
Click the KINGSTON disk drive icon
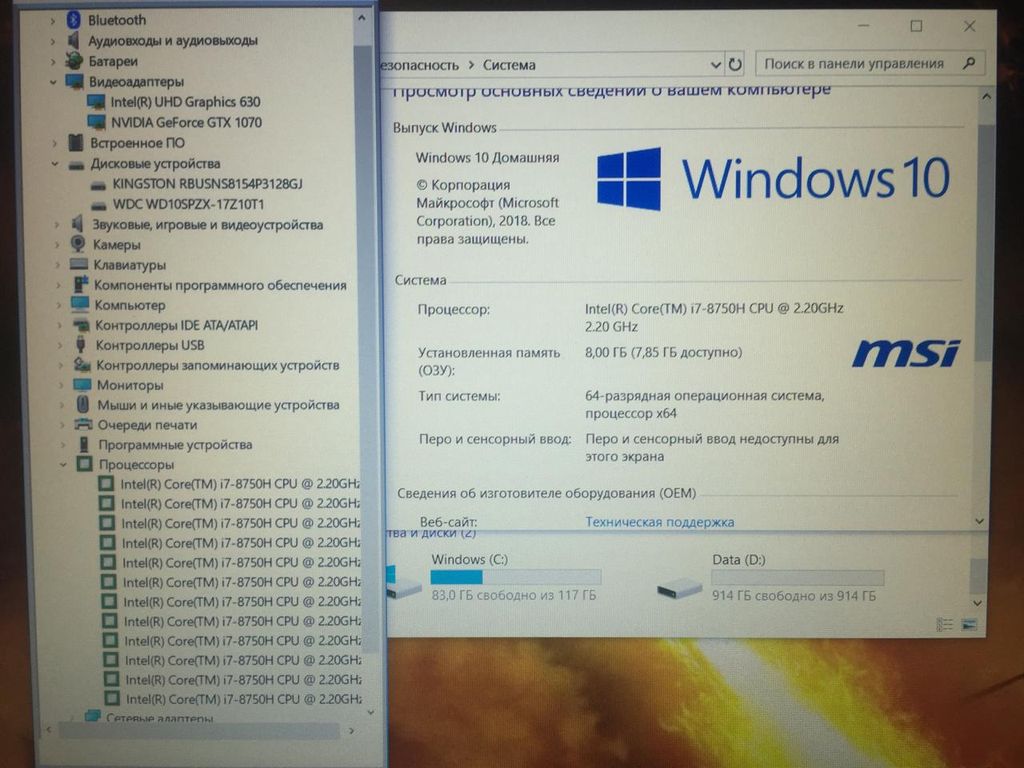[x=98, y=185]
